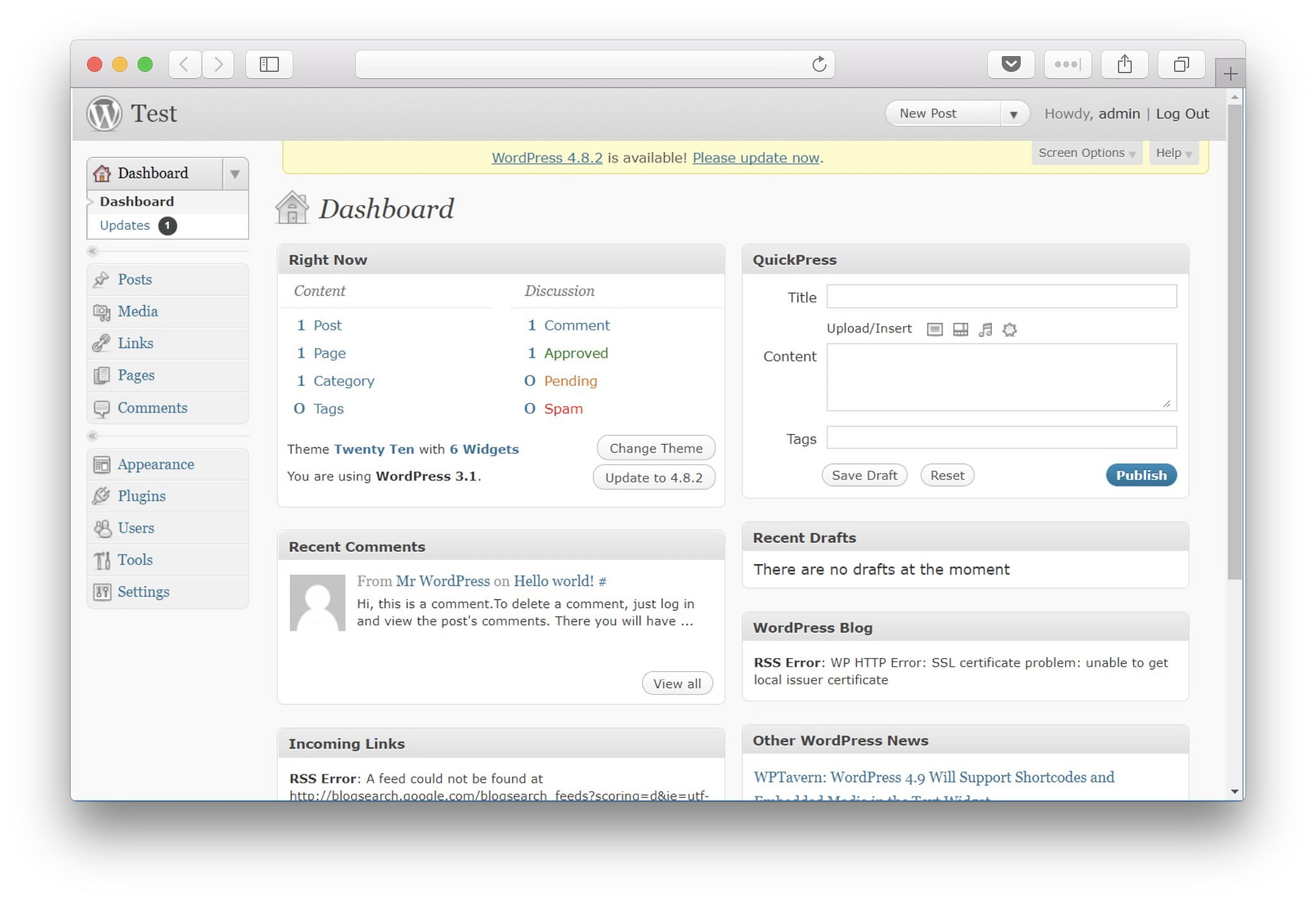Click the Change Theme button

click(x=656, y=448)
